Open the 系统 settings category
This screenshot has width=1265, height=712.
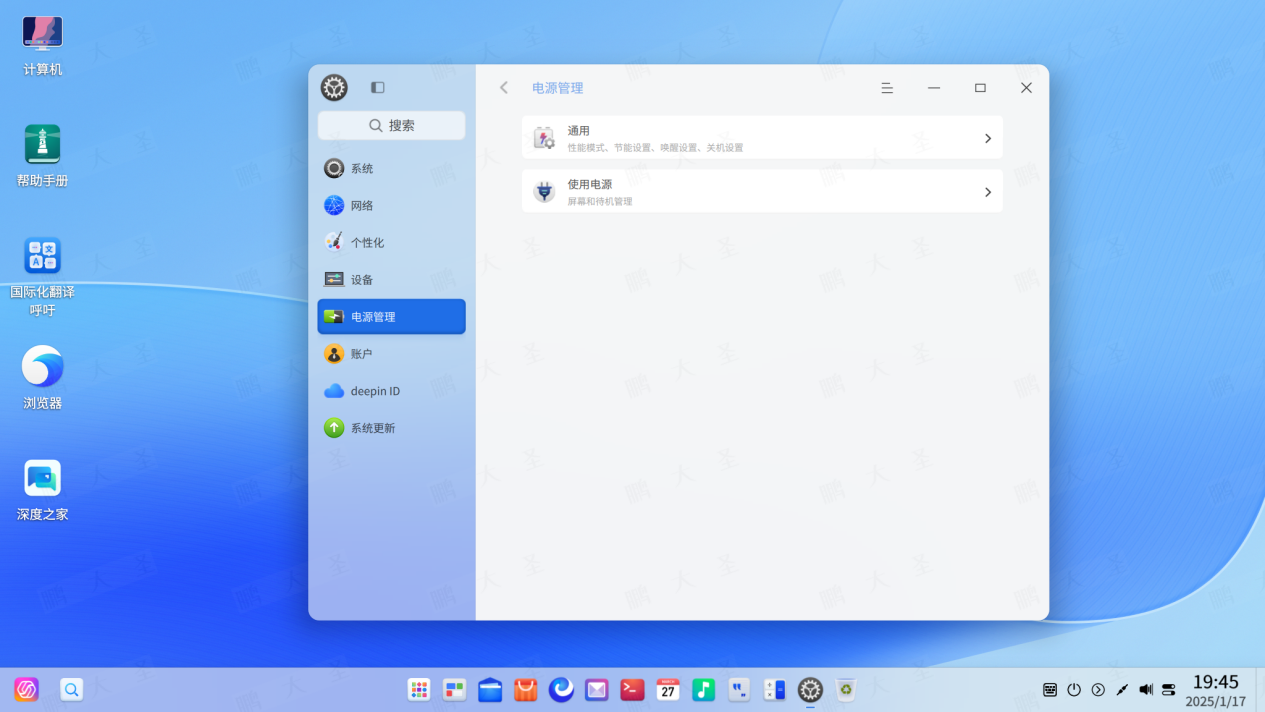(391, 168)
